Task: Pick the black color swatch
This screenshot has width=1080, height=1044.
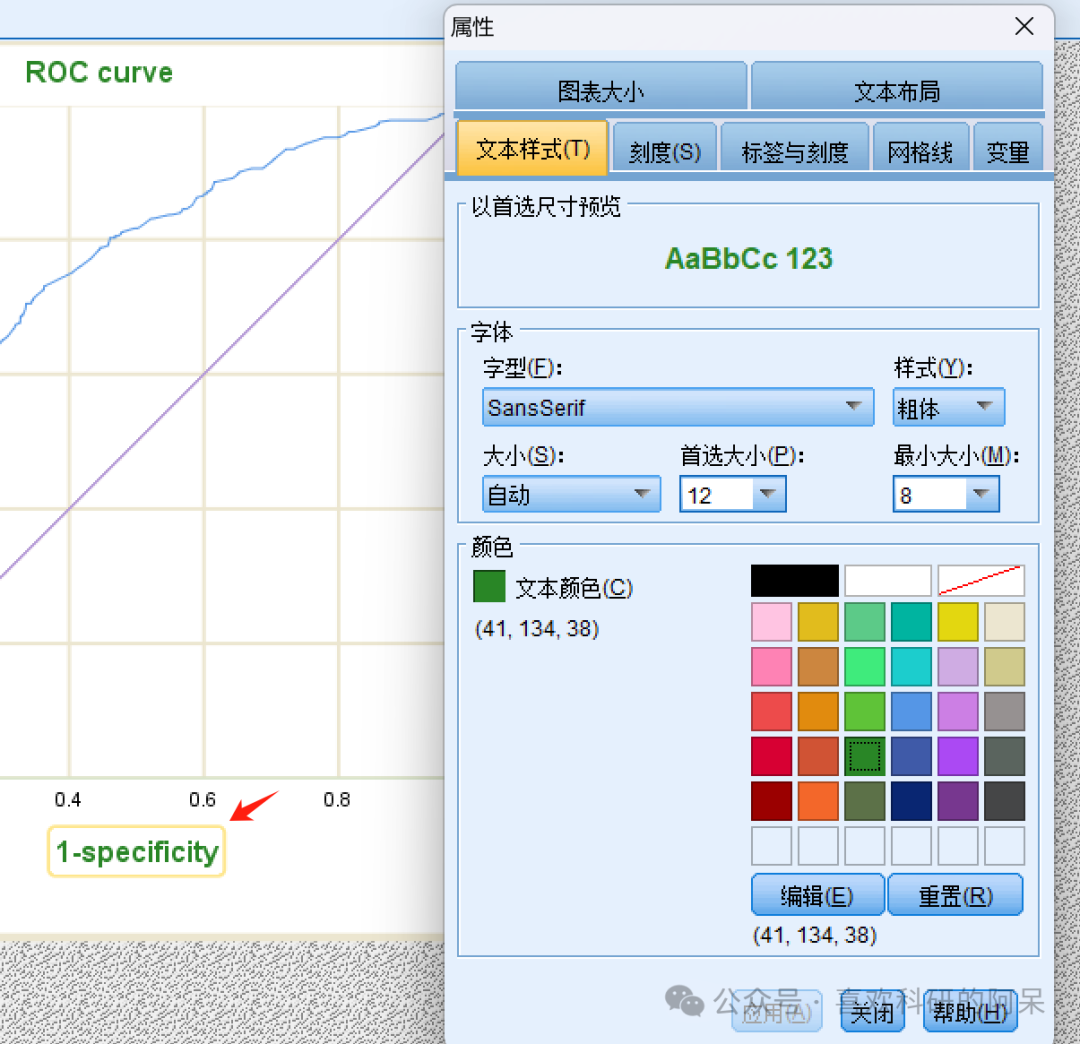Action: pos(794,581)
